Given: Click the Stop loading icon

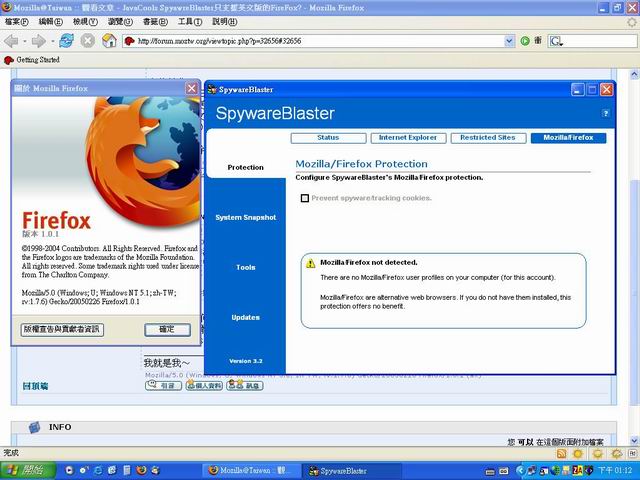Looking at the screenshot, I should 87,41.
